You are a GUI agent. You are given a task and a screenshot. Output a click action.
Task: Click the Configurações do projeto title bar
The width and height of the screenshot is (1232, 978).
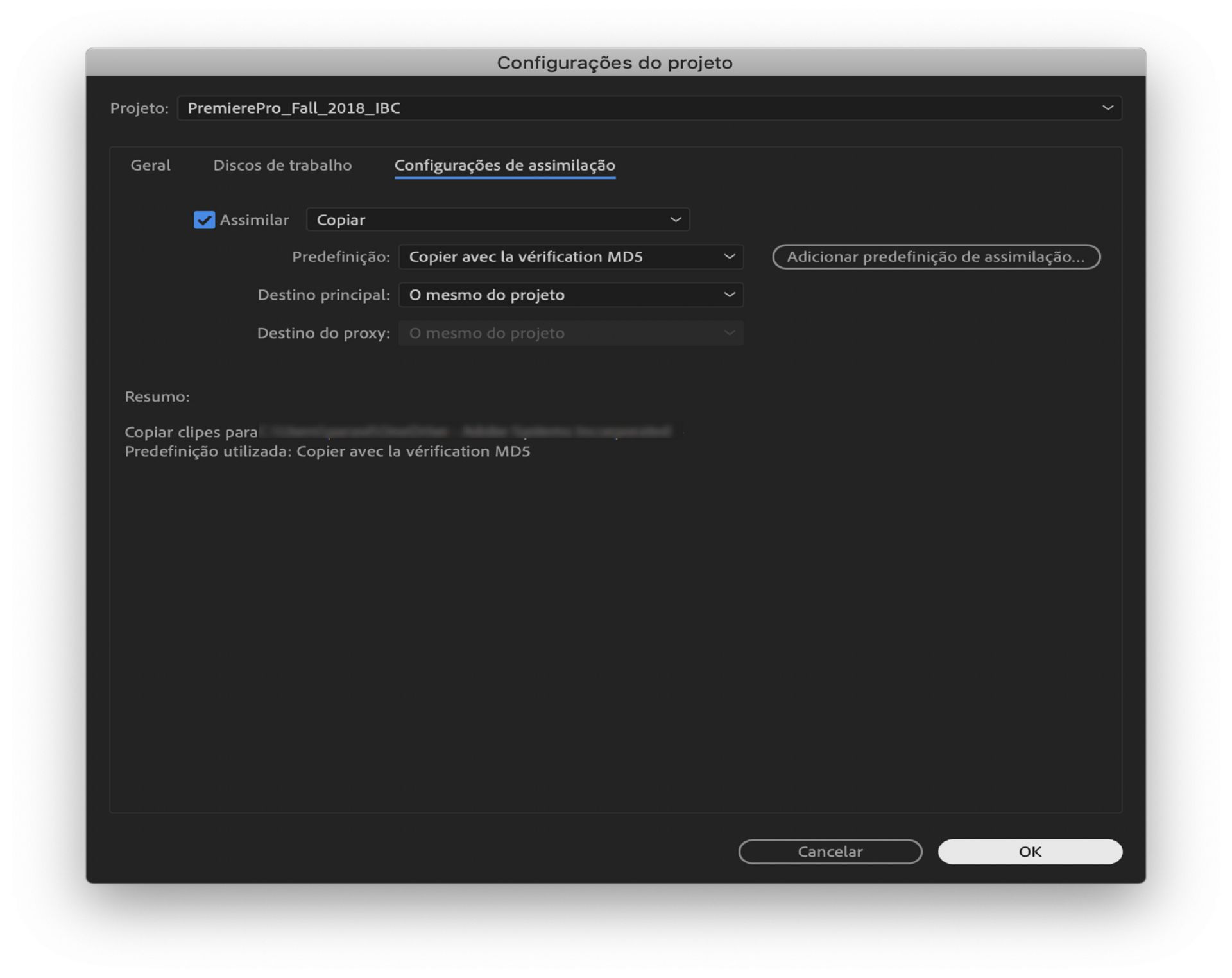tap(615, 62)
